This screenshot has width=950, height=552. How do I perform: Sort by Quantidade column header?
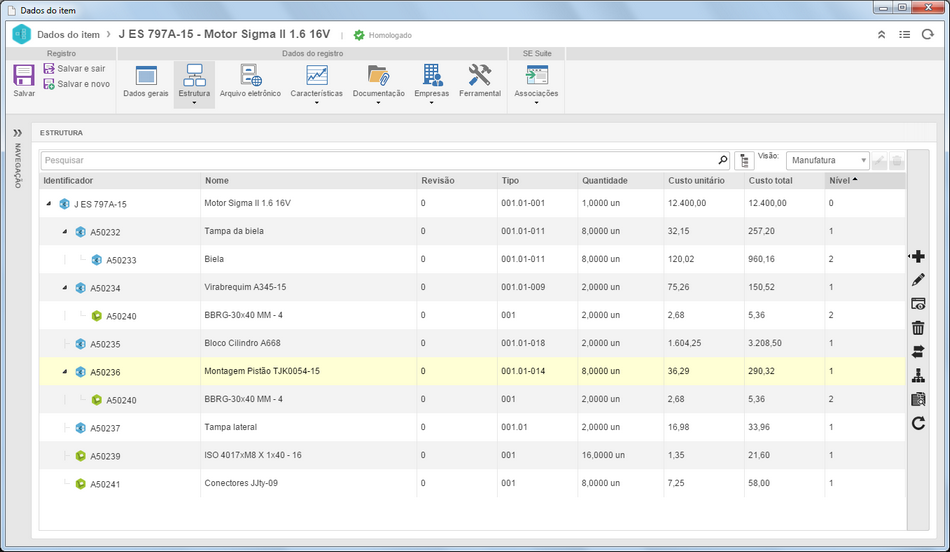[x=621, y=181]
